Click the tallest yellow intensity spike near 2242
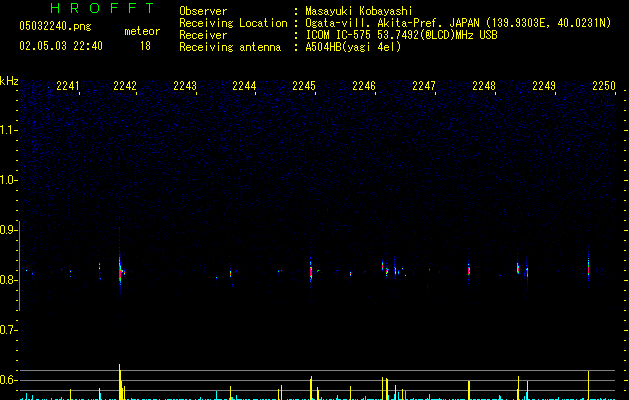Screen dimensions: 629x400 coord(120,382)
